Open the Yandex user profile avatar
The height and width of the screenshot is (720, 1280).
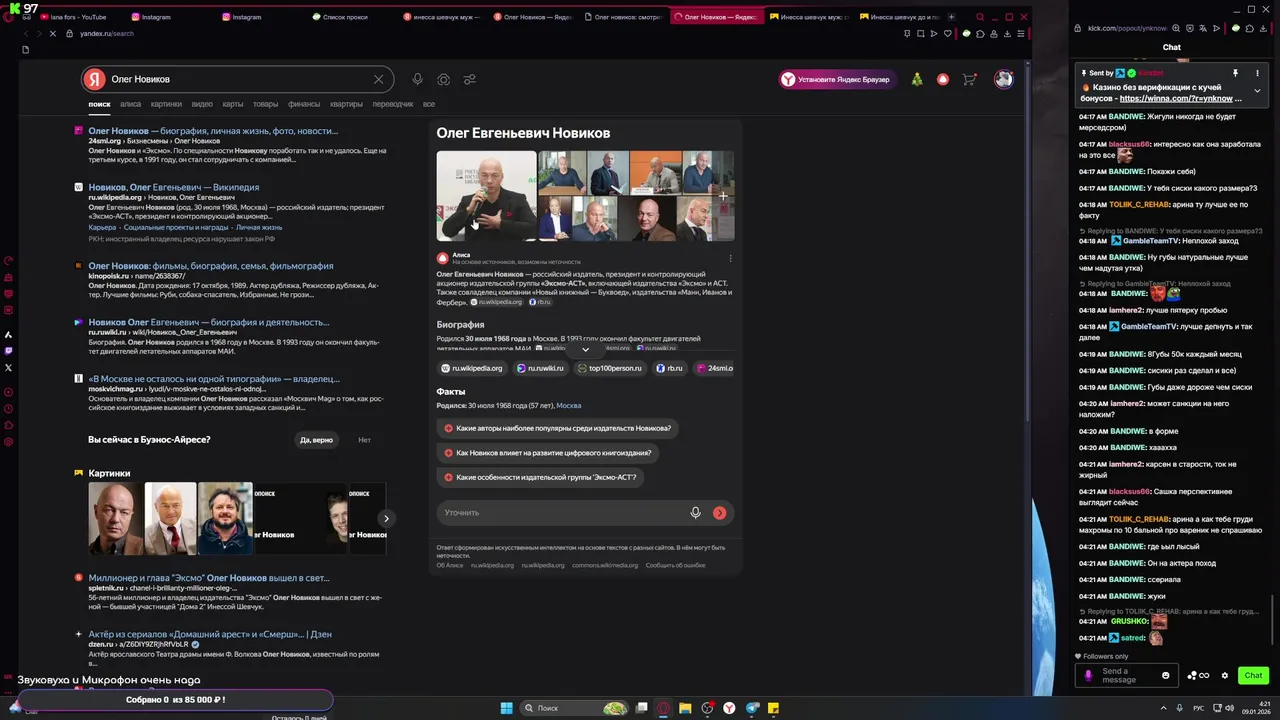[x=1004, y=79]
